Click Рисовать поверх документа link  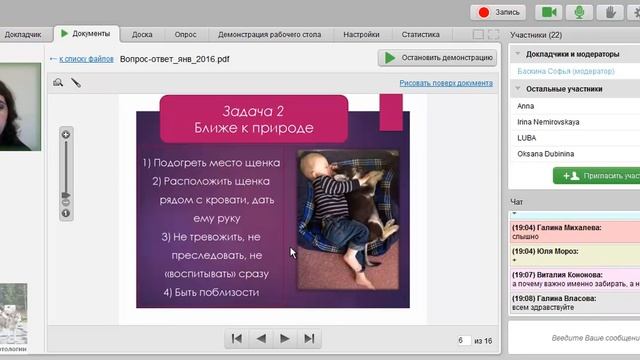[446, 83]
